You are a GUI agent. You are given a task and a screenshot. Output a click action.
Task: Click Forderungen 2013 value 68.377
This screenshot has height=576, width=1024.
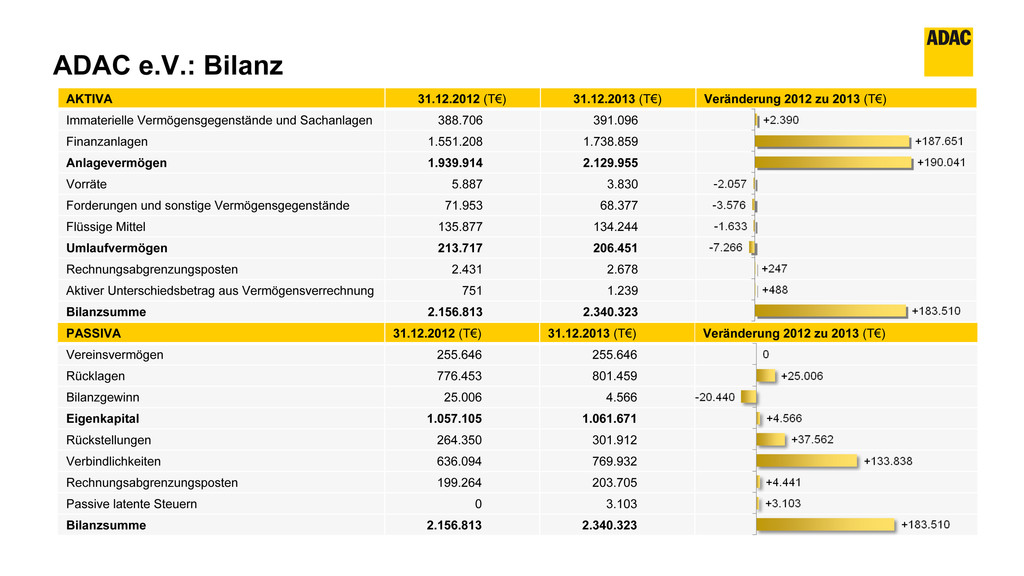pos(619,206)
